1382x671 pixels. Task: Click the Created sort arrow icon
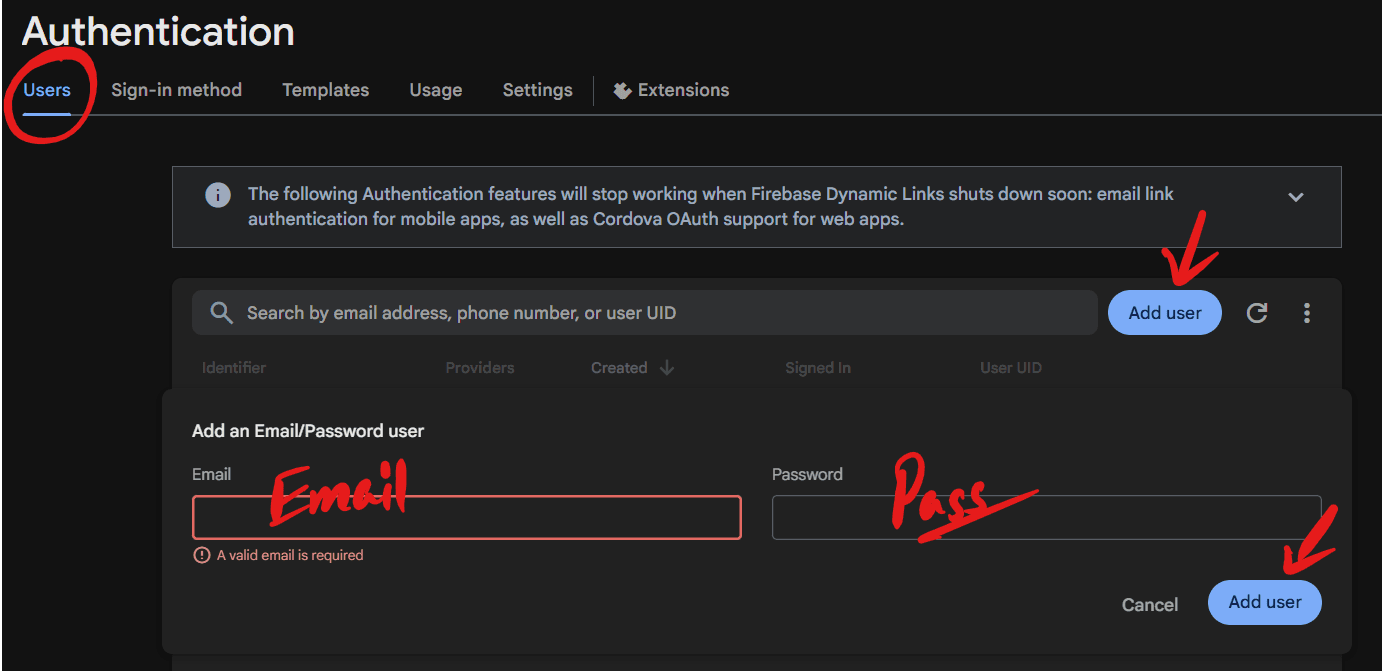click(667, 368)
